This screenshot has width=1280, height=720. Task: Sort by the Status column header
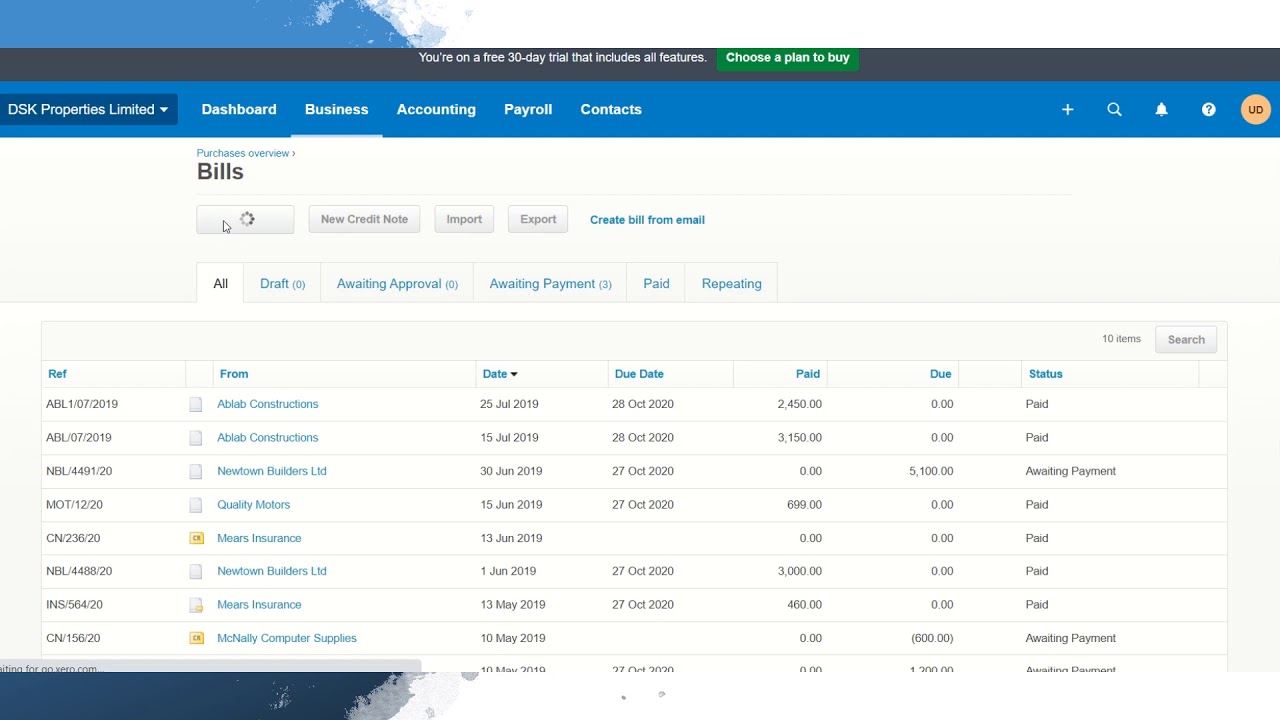[1045, 374]
